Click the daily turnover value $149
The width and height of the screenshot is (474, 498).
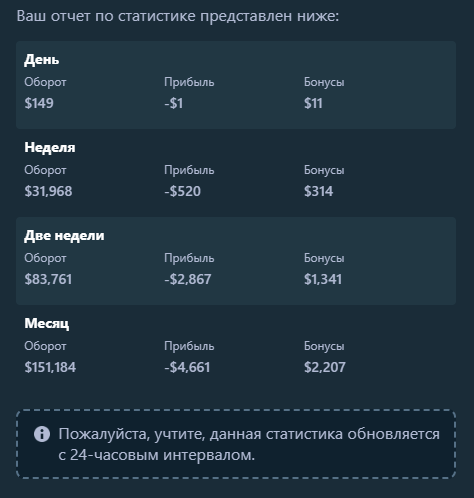(x=39, y=103)
